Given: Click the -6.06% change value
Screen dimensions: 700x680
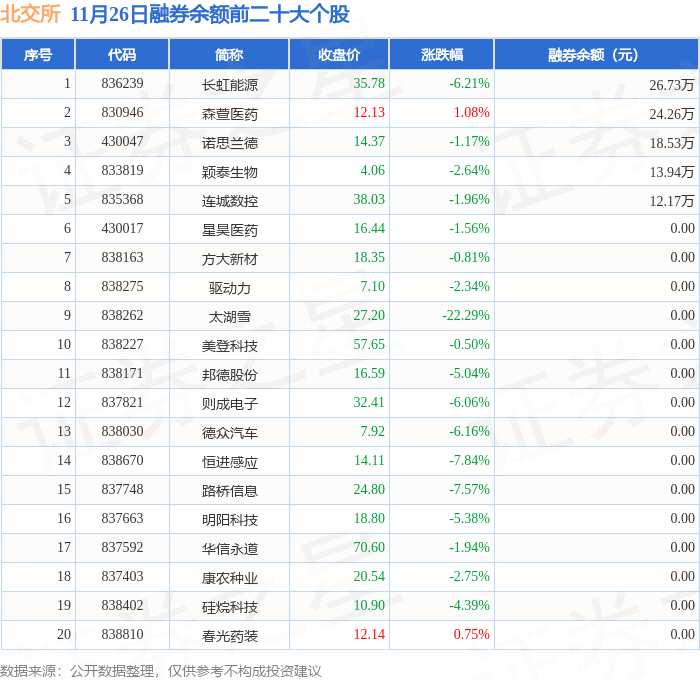Looking at the screenshot, I should tap(469, 403).
